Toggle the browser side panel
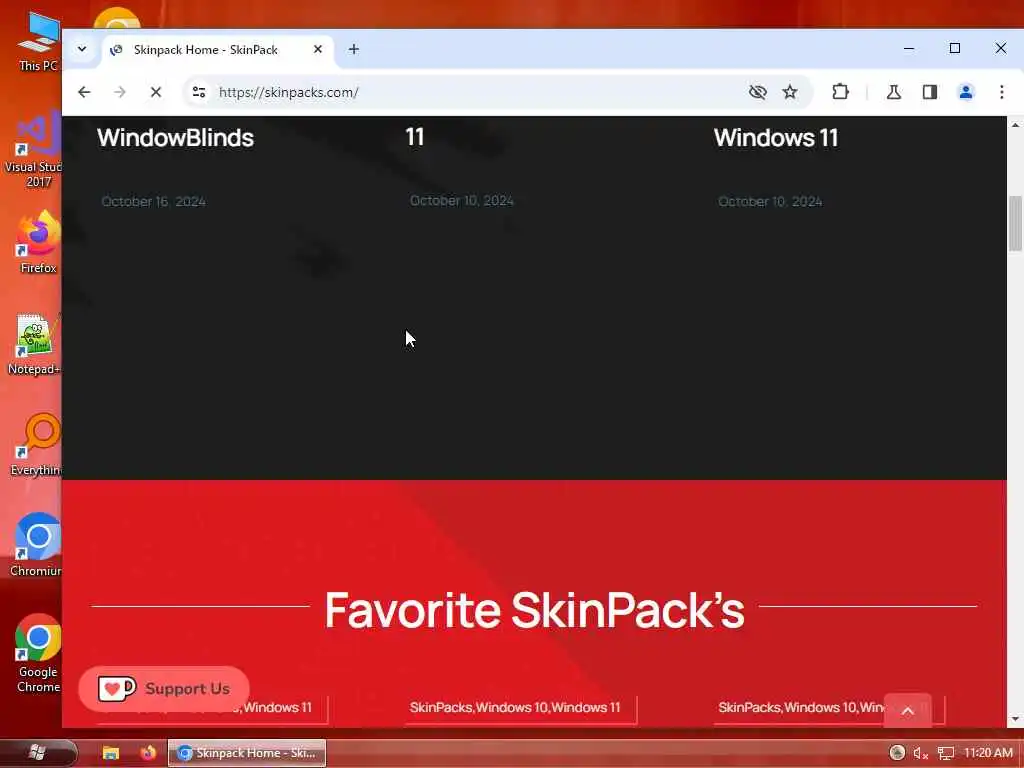The image size is (1024, 768). click(930, 92)
